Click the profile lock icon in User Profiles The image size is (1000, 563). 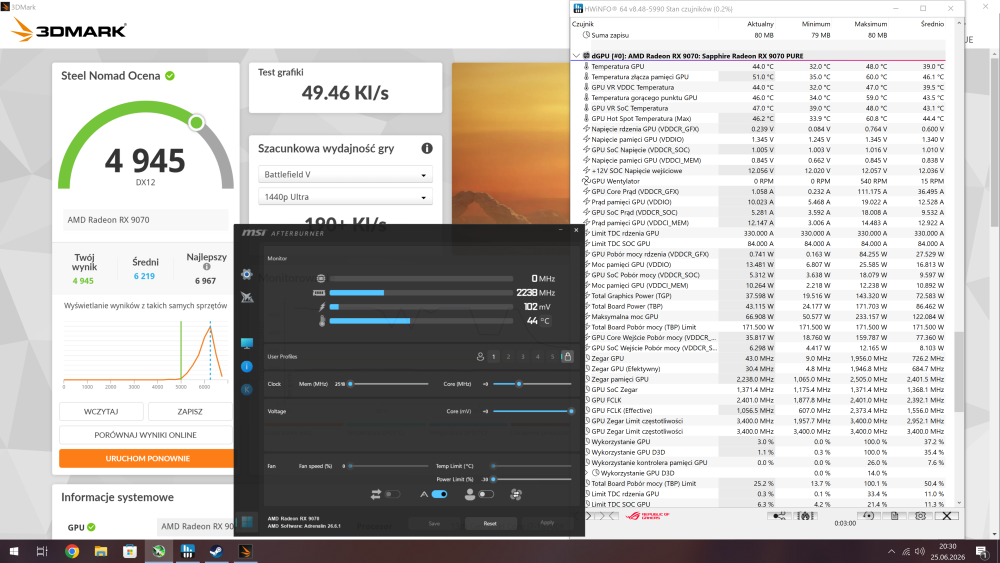coord(567,356)
